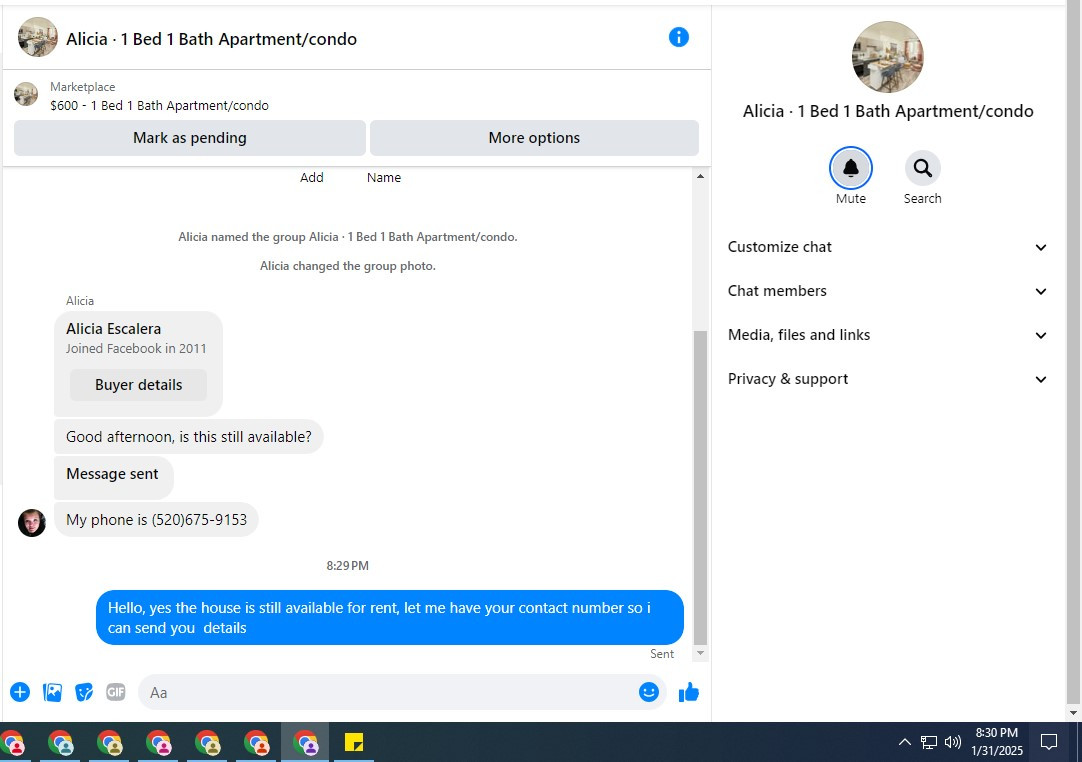The height and width of the screenshot is (762, 1082).
Task: Click 'Alicia changed the group photo' notice
Action: (348, 266)
